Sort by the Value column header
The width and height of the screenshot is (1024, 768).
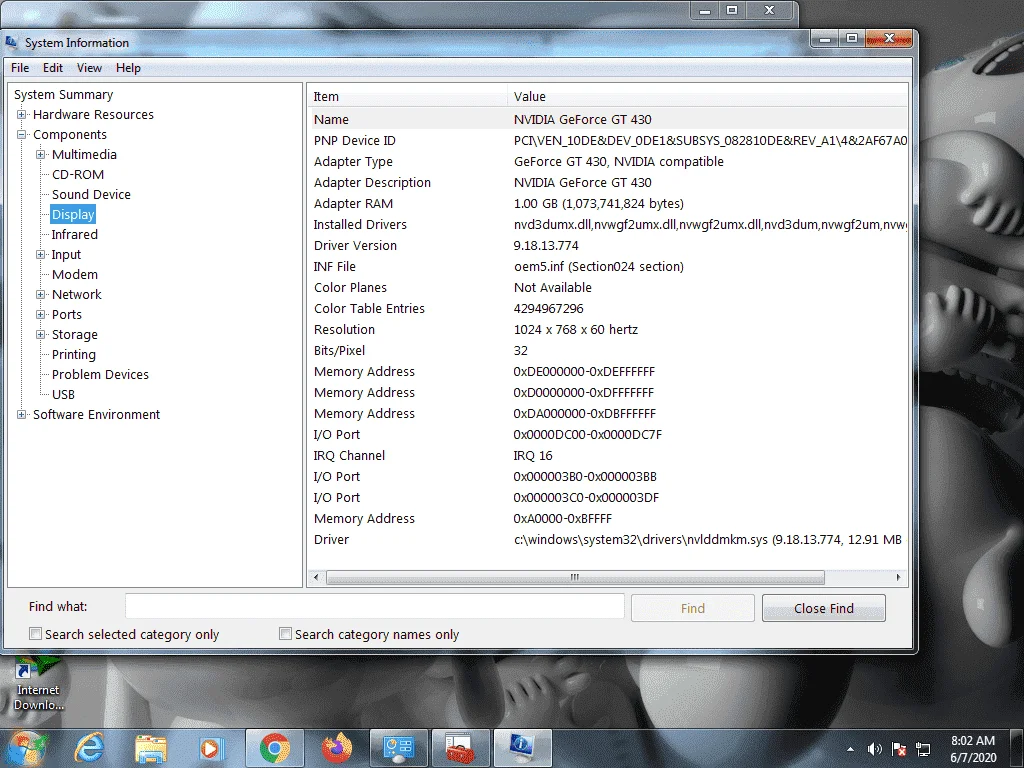coord(707,97)
